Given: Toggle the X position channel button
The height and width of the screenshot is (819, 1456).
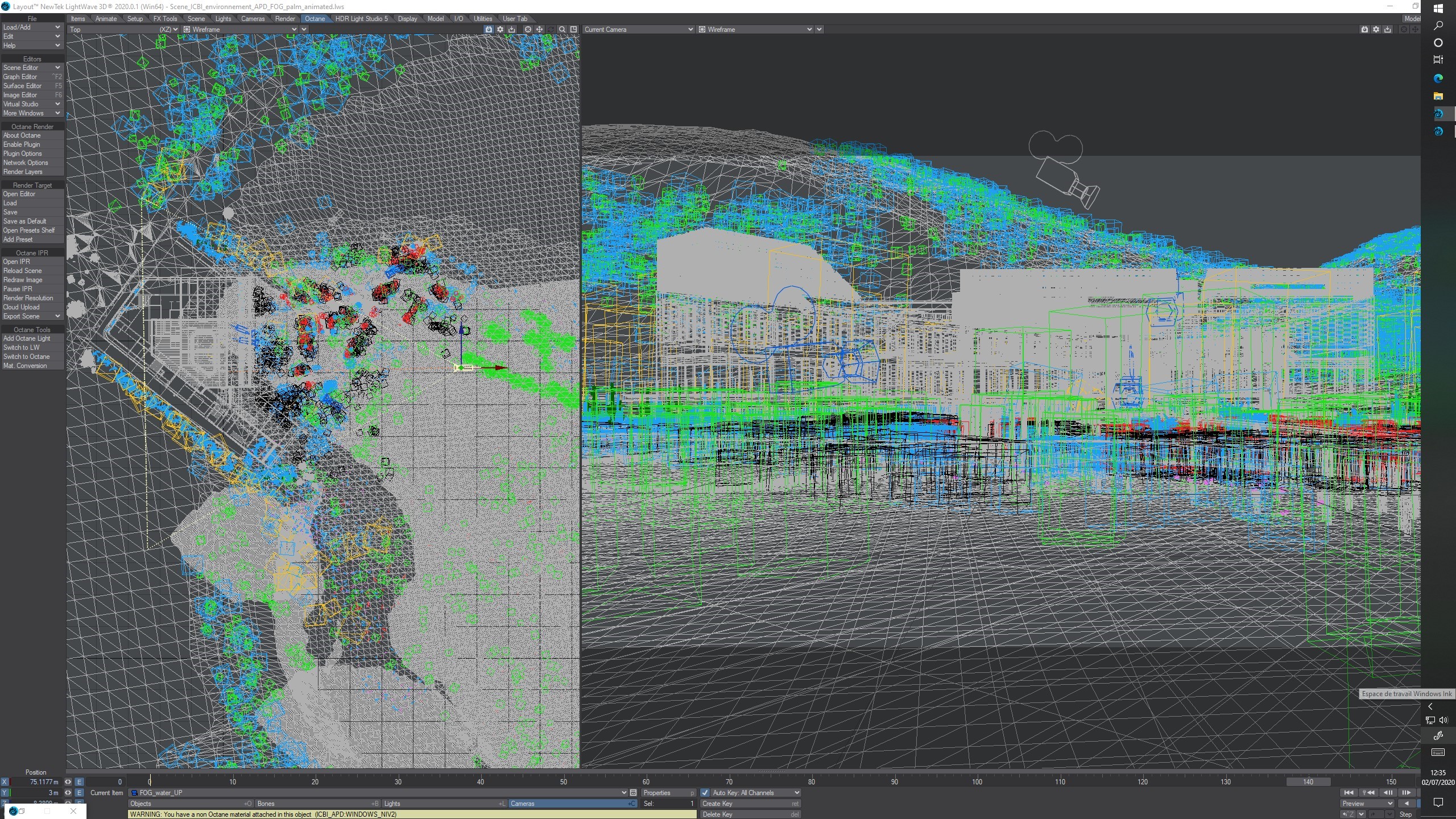Looking at the screenshot, I should coord(5,782).
